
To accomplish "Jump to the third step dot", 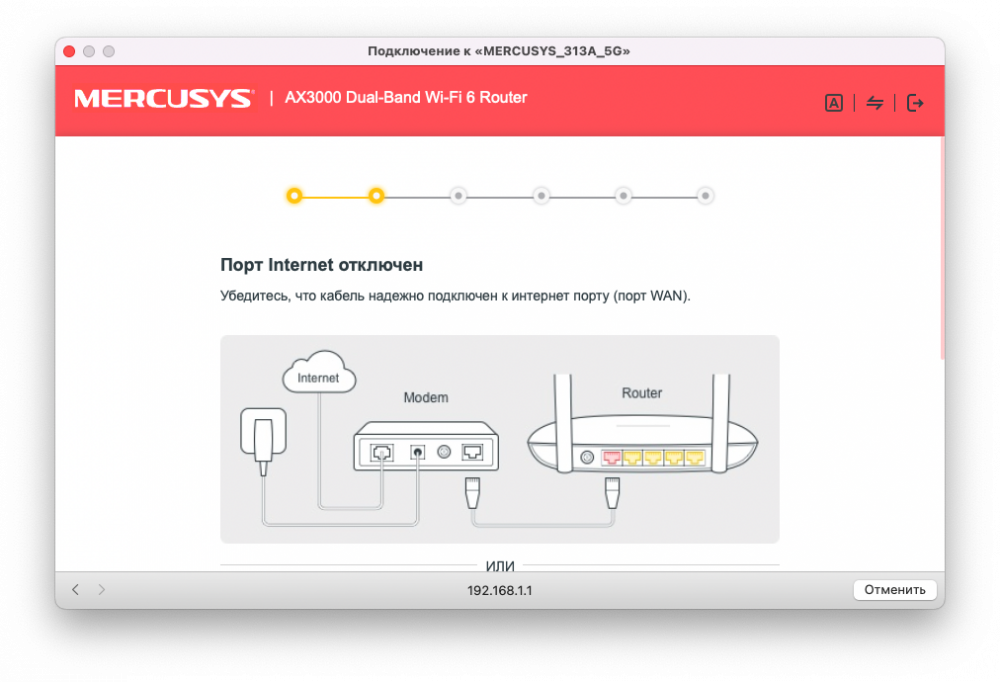I will pyautogui.click(x=458, y=196).
